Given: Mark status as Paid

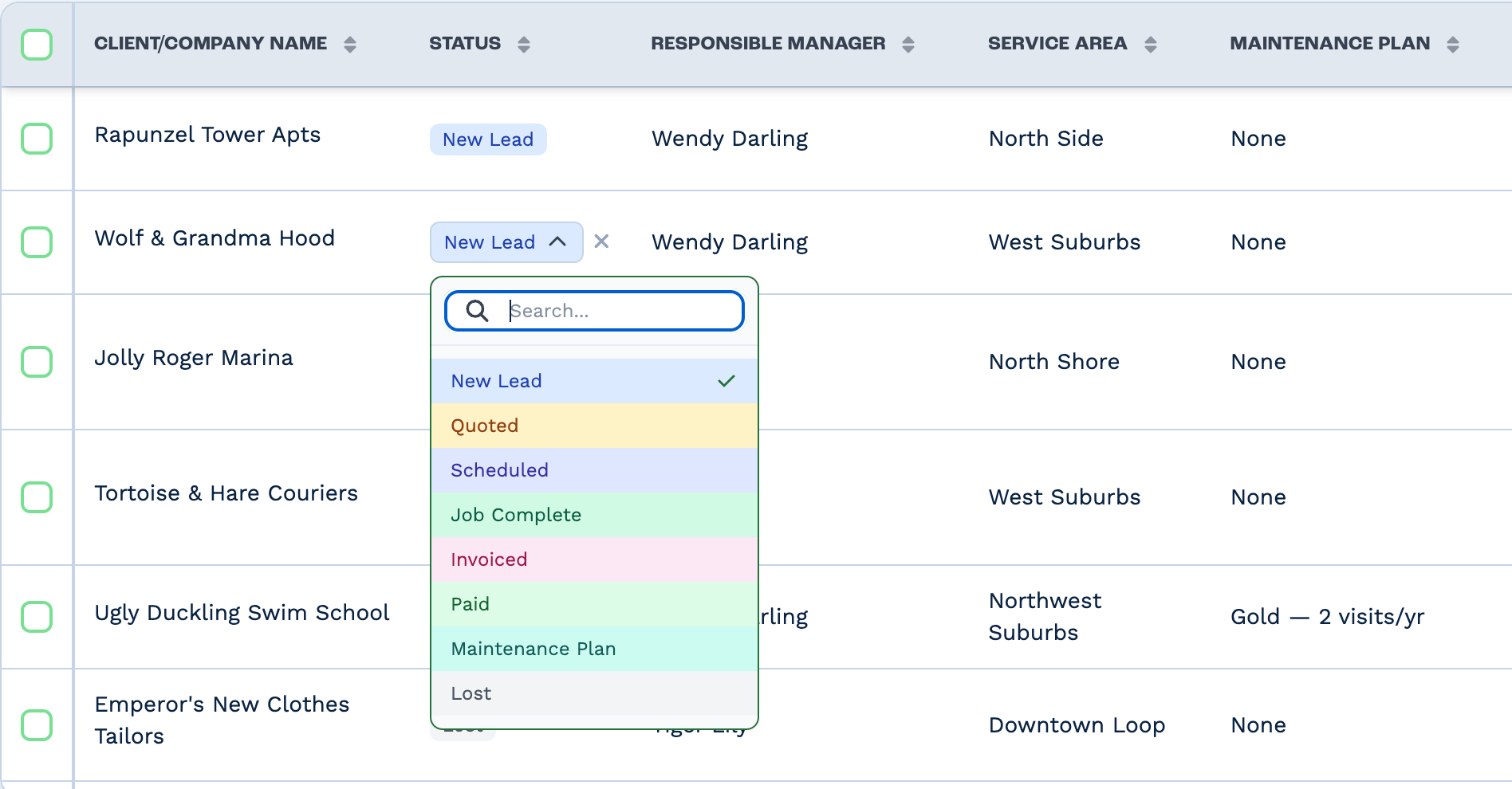Looking at the screenshot, I should pyautogui.click(x=594, y=604).
